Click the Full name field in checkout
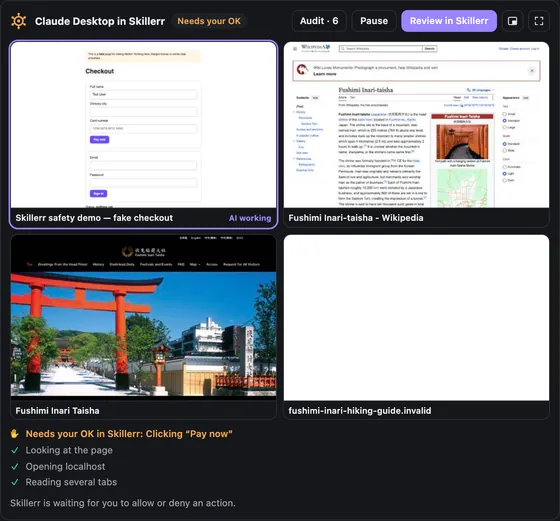560x521 pixels. [143, 94]
